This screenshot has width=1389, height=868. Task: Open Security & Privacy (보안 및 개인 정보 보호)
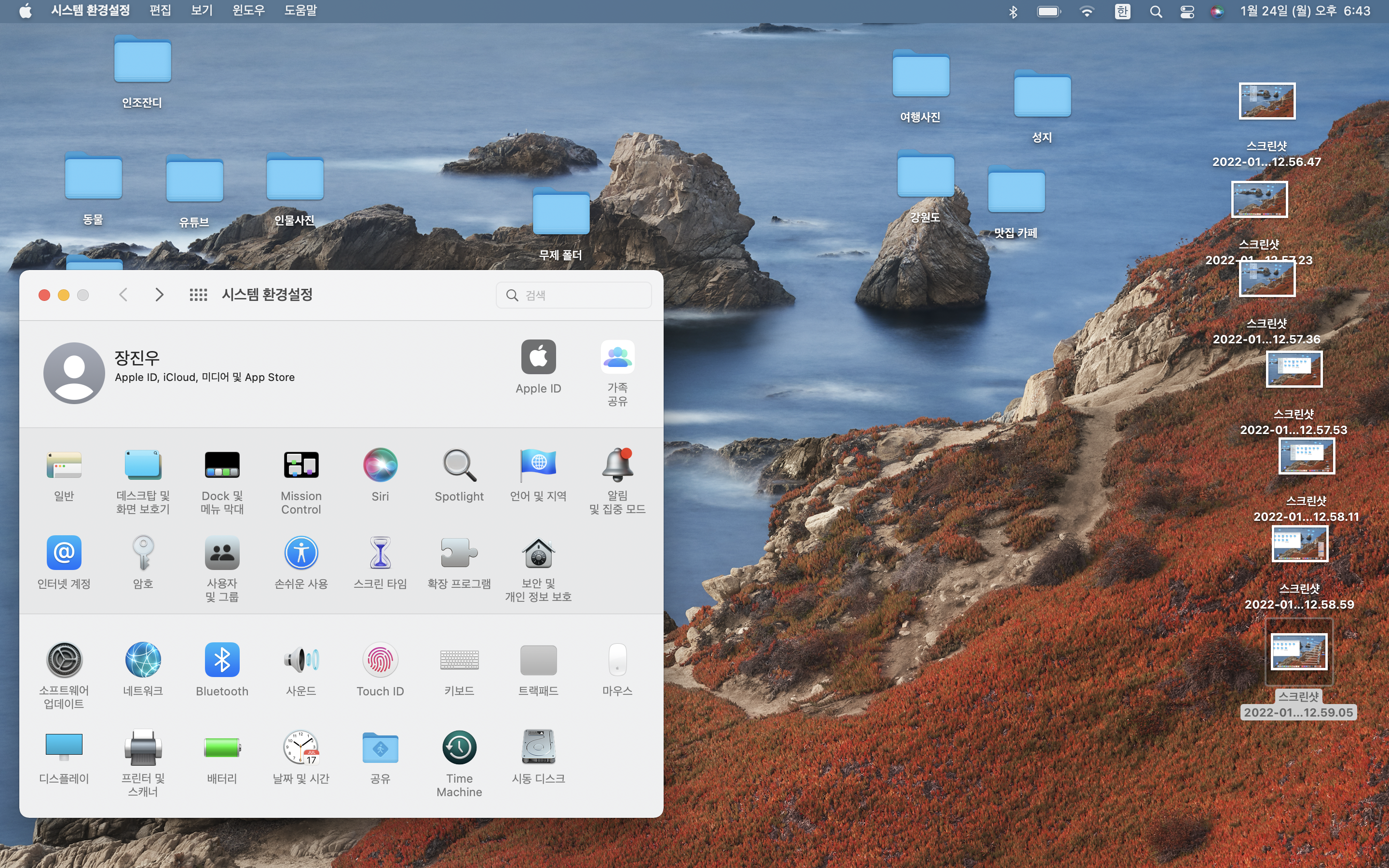[x=538, y=553]
